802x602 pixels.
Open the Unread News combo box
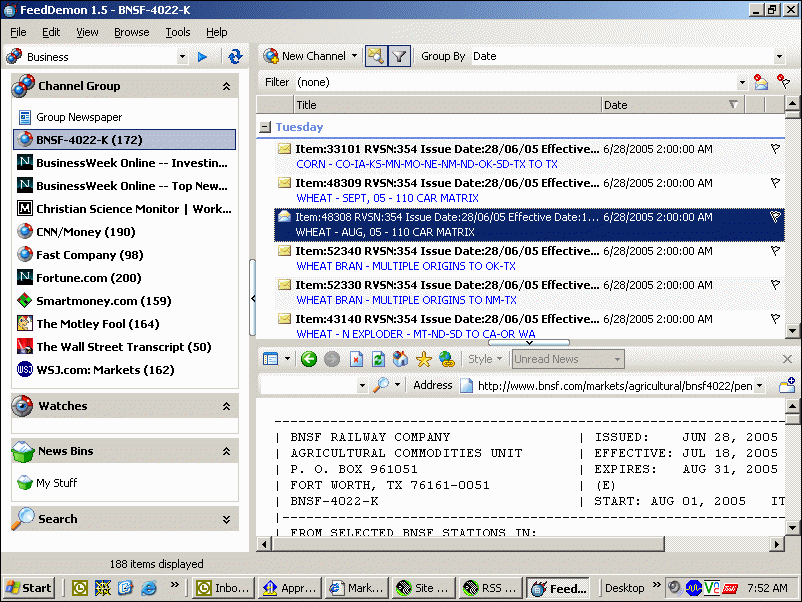coord(568,359)
